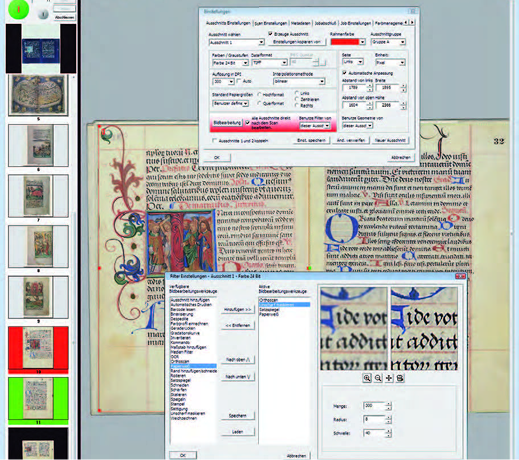Open the 'Benutze Geometrie von' dropdown

pos(358,126)
